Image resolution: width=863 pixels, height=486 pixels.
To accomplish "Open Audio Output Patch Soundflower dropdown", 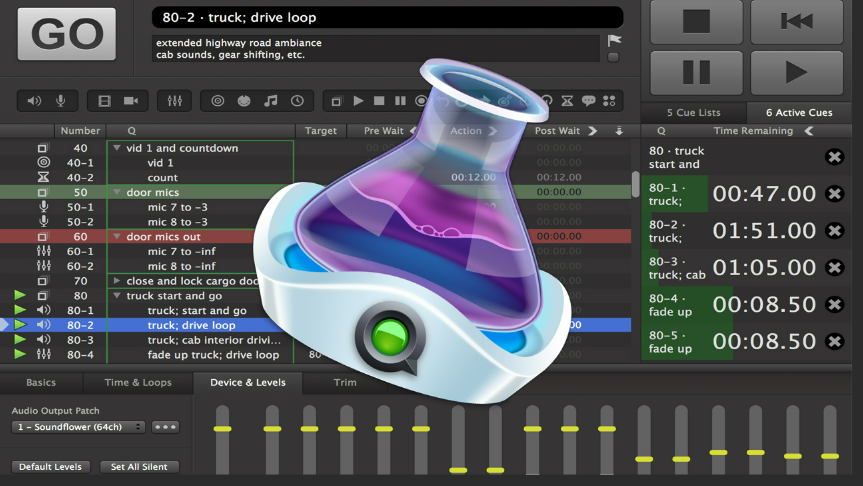I will pos(78,427).
